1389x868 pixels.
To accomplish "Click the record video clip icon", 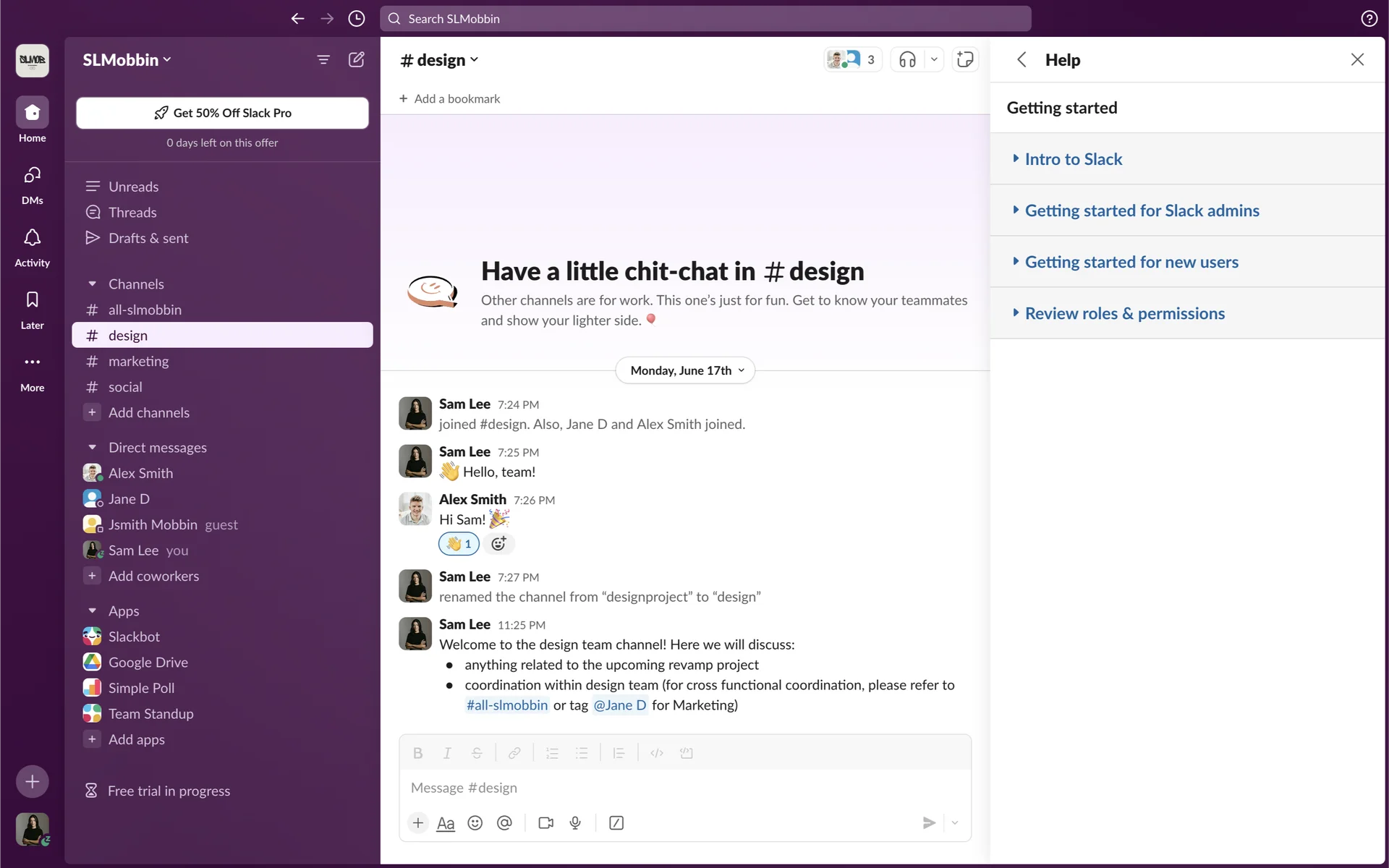I will [x=545, y=823].
